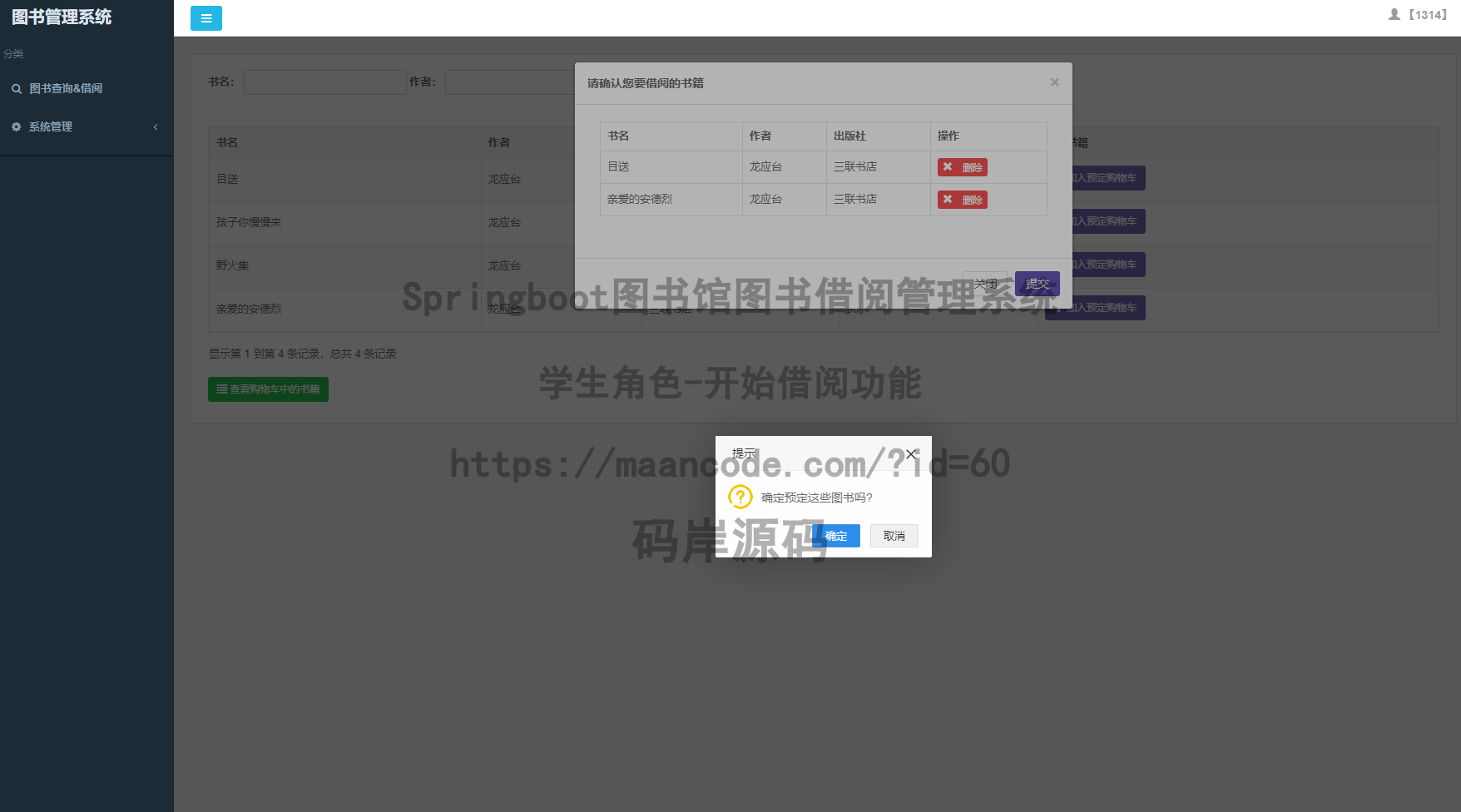Confirm reservation with 确定 button
This screenshot has height=812, width=1461.
tap(836, 536)
